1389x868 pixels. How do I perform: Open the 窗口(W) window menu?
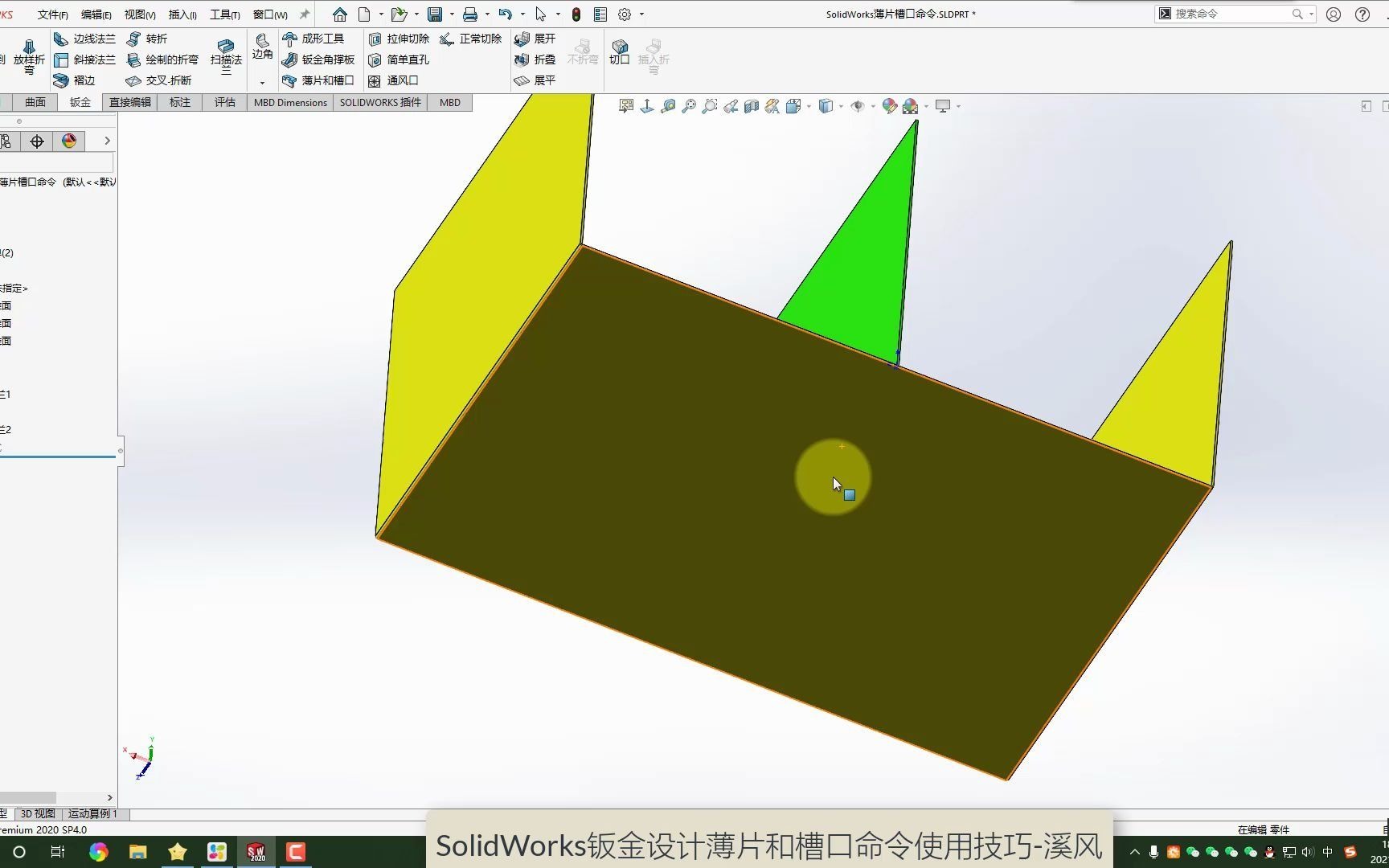click(270, 14)
